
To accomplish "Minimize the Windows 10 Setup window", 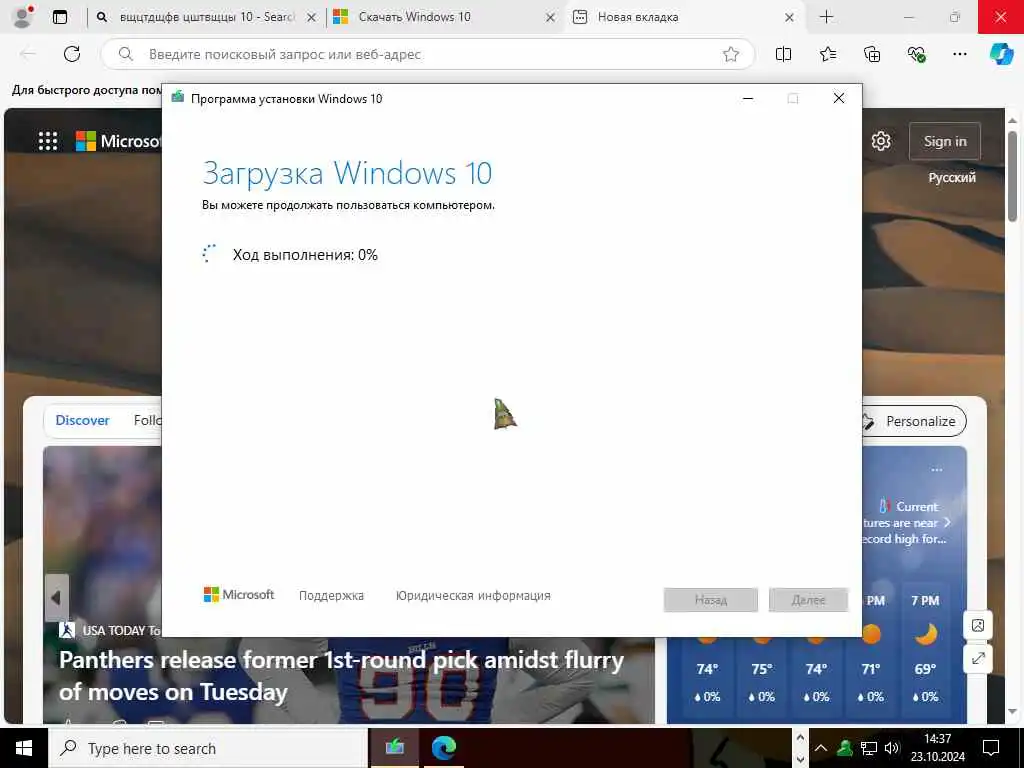I will click(748, 99).
